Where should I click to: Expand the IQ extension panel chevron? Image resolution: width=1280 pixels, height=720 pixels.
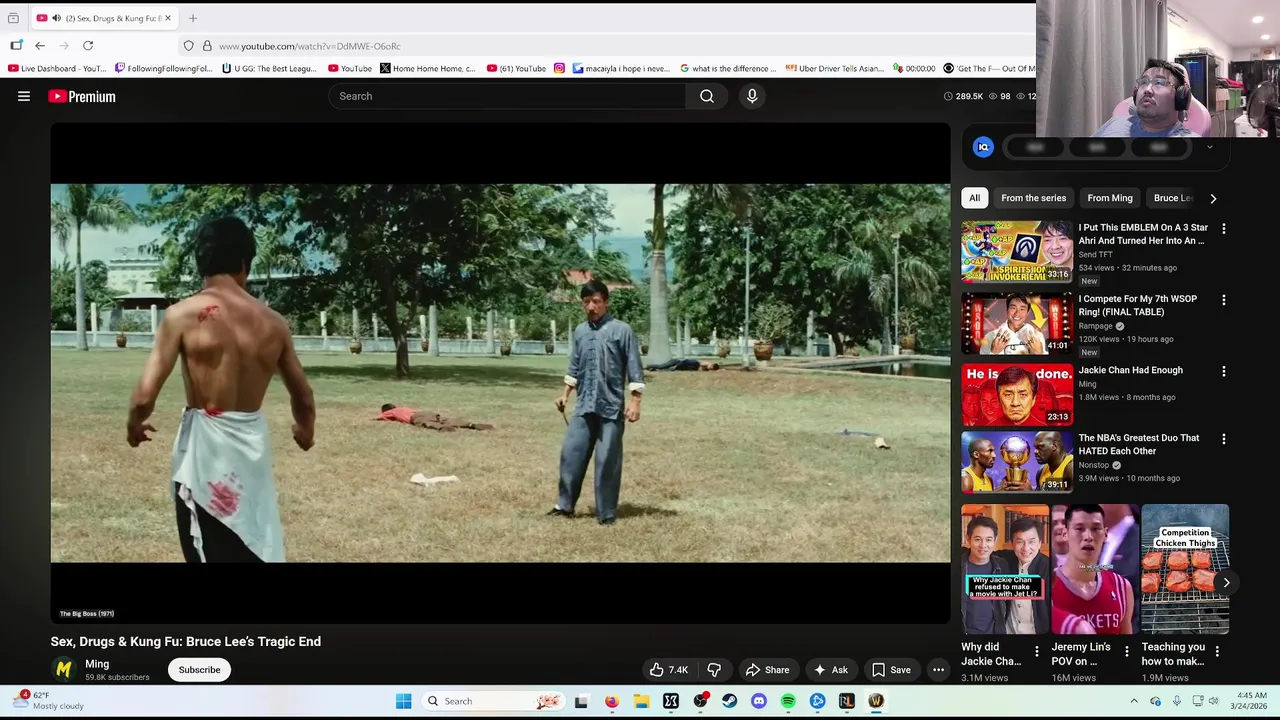pos(1209,147)
